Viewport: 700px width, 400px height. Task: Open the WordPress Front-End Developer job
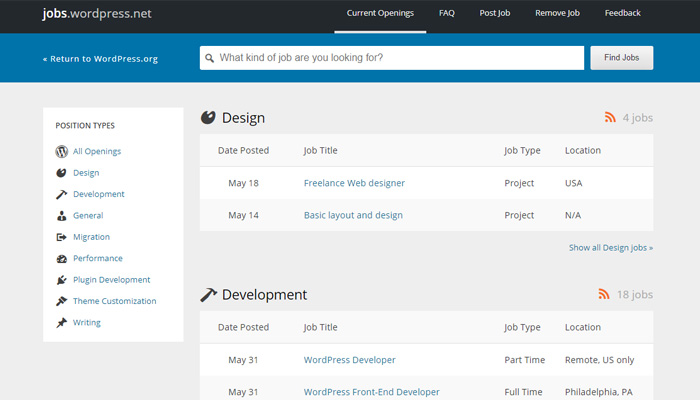point(371,392)
